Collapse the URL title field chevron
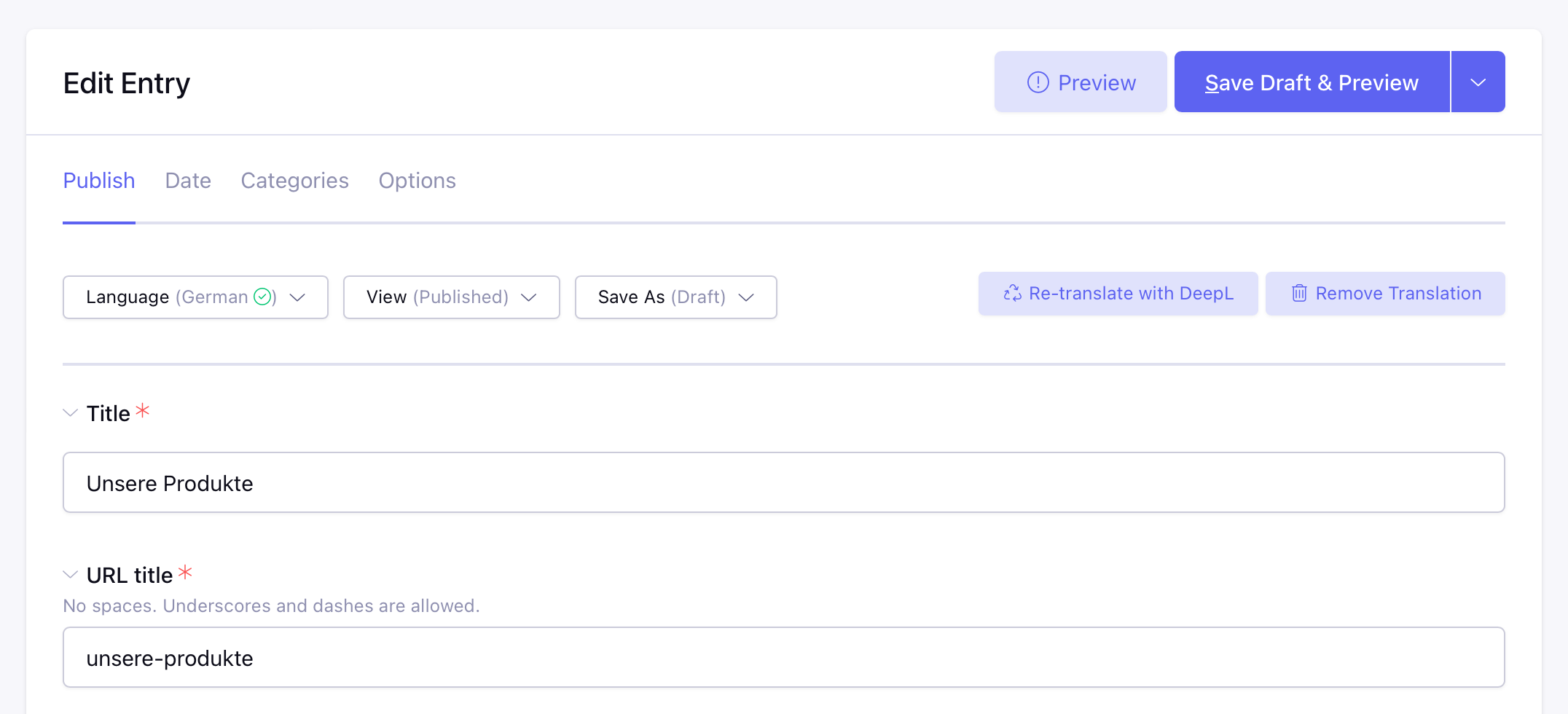This screenshot has height=714, width=1568. (71, 575)
